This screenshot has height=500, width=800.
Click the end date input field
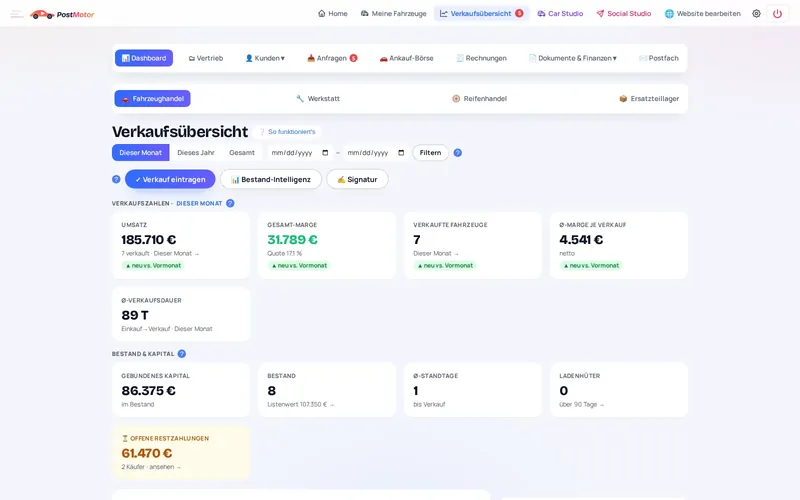[376, 153]
